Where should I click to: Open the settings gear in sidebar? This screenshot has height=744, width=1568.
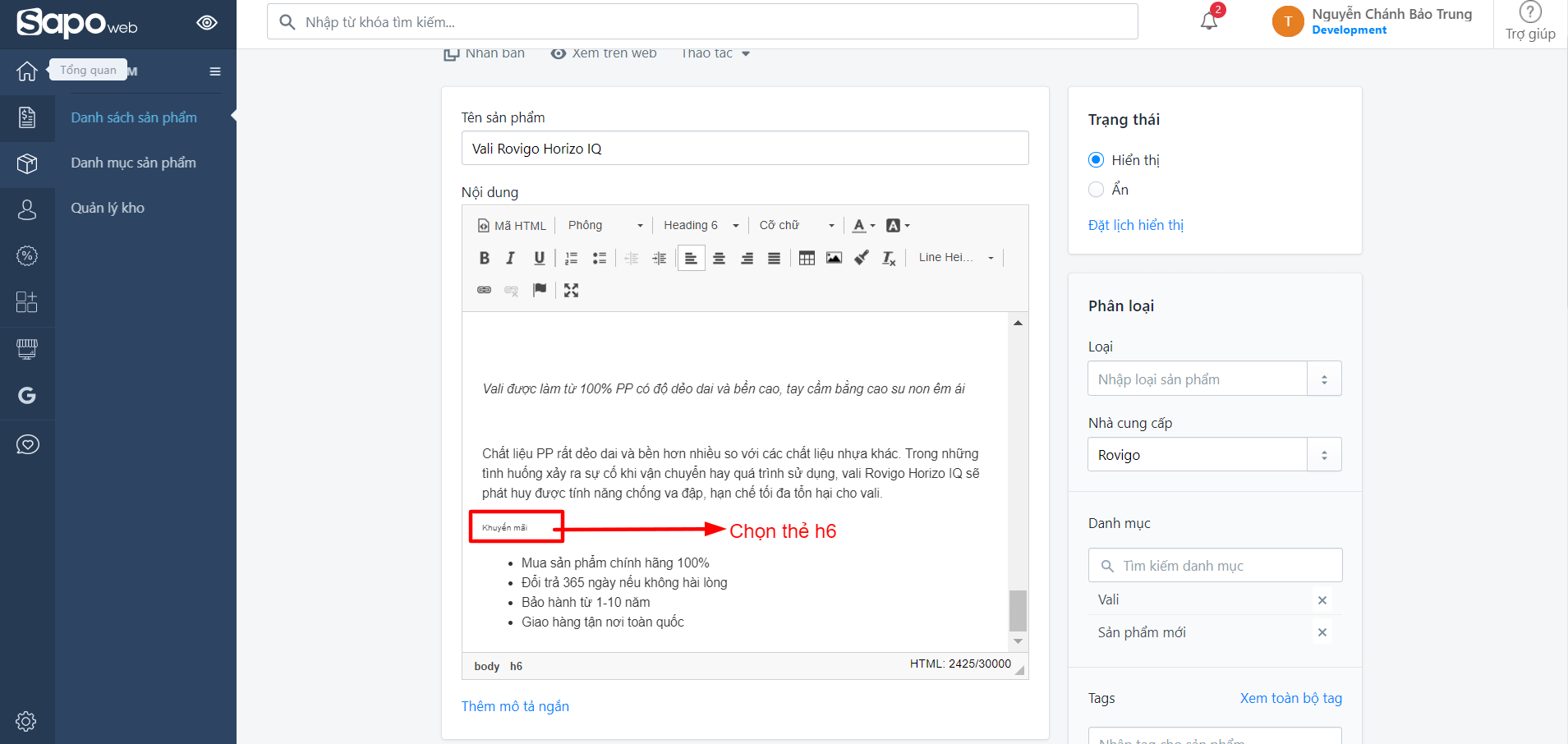[x=26, y=721]
